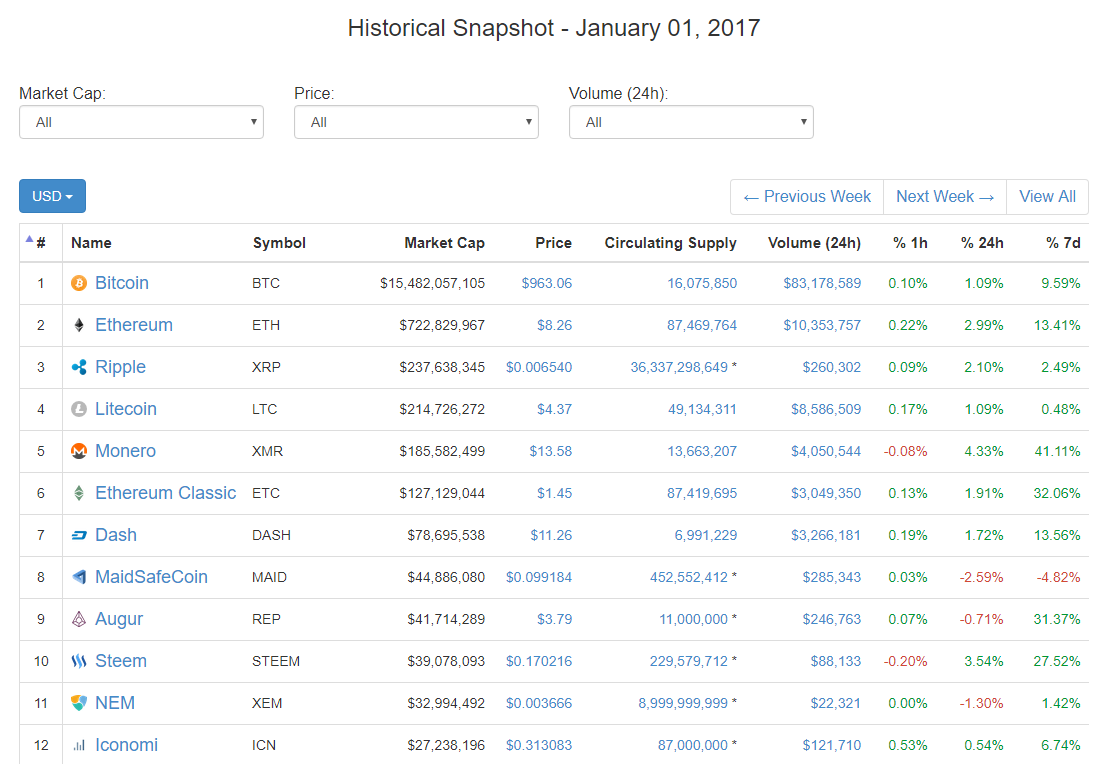
Task: Click the Iconomi logo icon
Action: (79, 745)
